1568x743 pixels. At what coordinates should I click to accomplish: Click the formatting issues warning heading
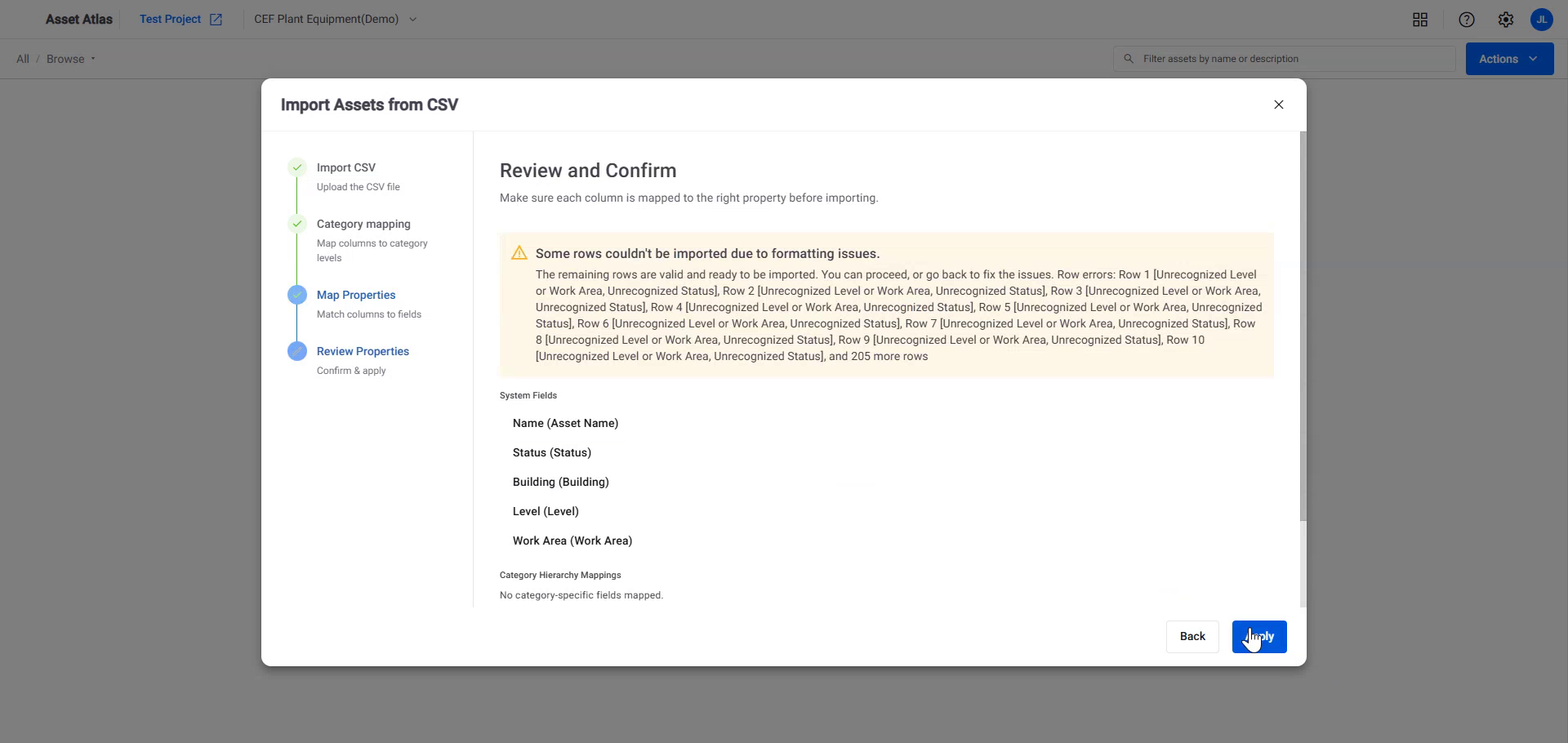point(707,253)
